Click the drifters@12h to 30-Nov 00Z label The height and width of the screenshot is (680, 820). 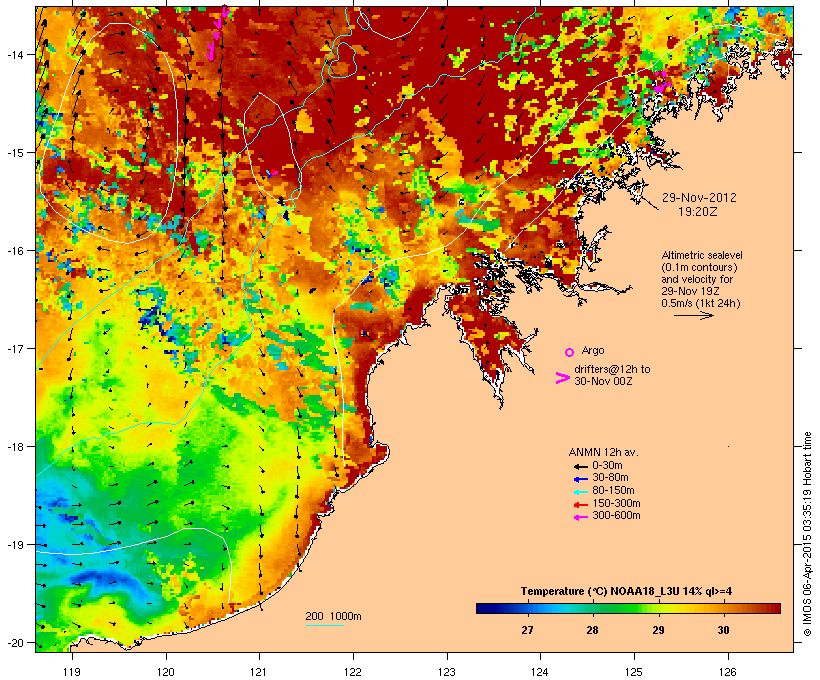pyautogui.click(x=612, y=375)
